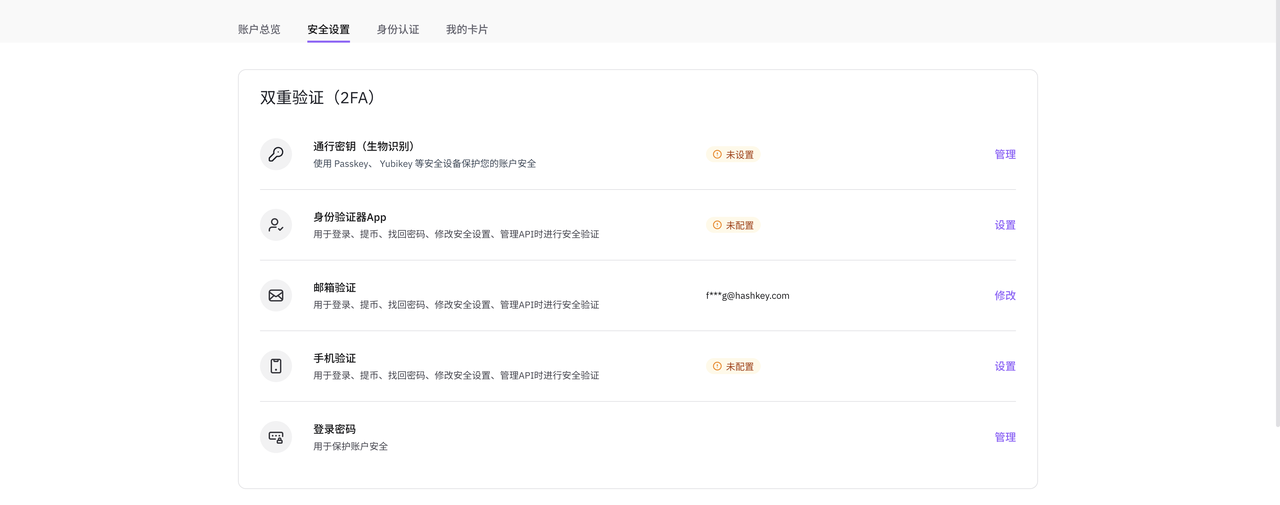The image size is (1280, 505).
Task: Click the 未配置 badge for 身份验证器App
Action: 733,225
